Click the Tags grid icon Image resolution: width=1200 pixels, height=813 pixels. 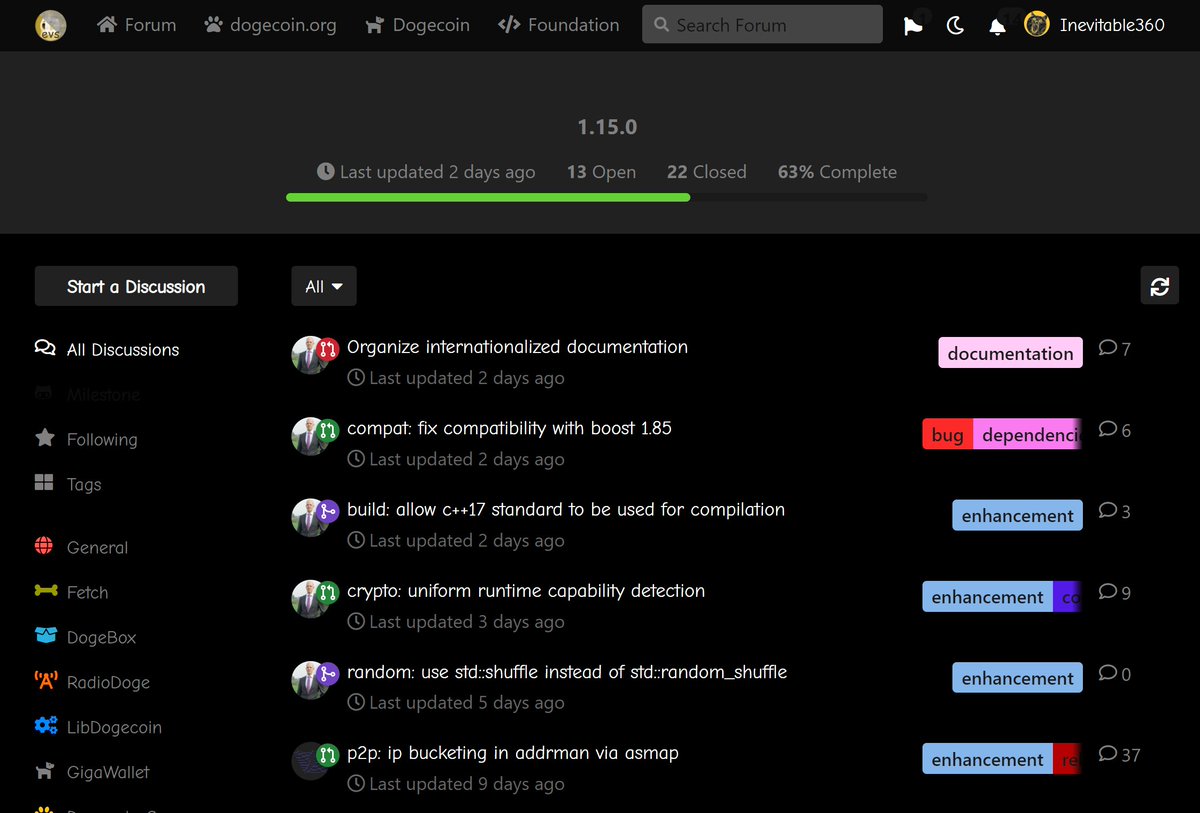point(45,483)
